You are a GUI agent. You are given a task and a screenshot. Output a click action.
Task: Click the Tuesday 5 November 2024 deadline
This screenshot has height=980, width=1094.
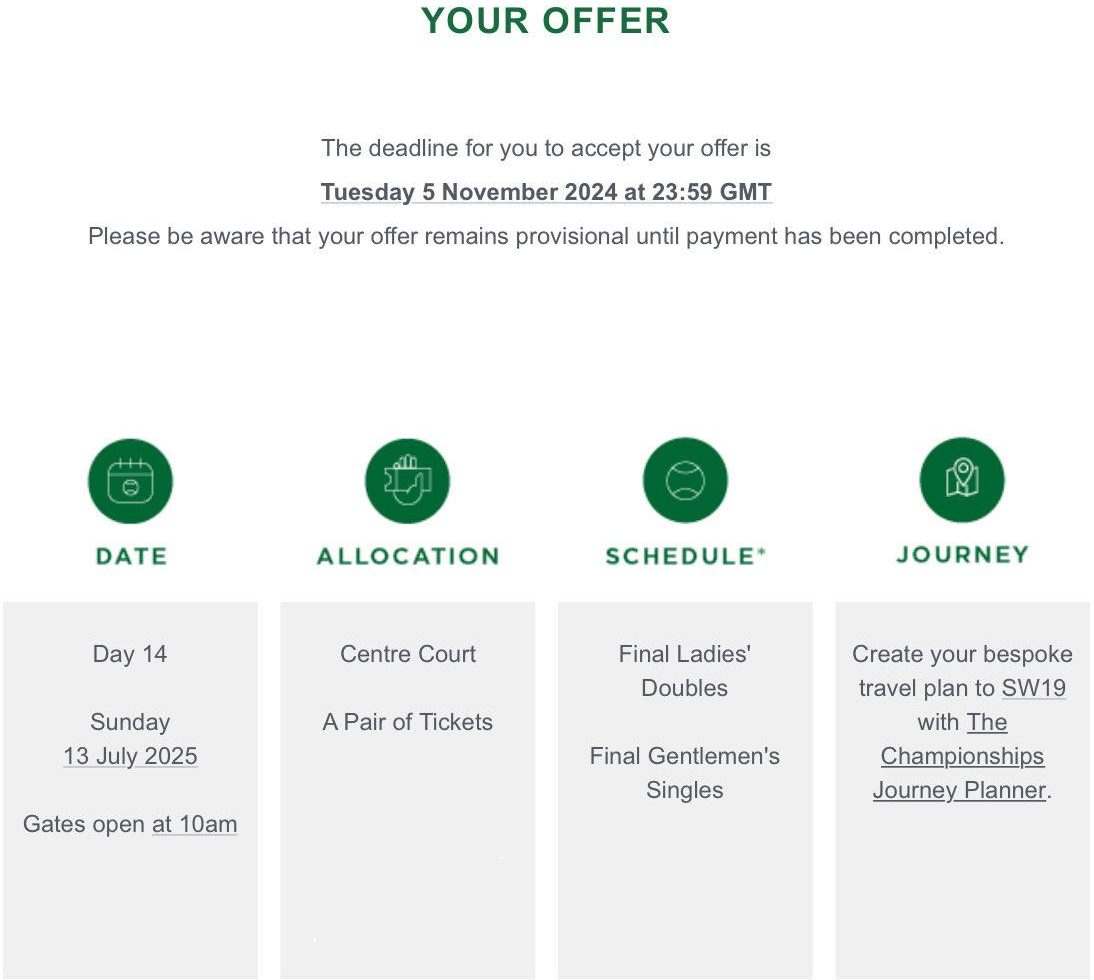[x=546, y=192]
